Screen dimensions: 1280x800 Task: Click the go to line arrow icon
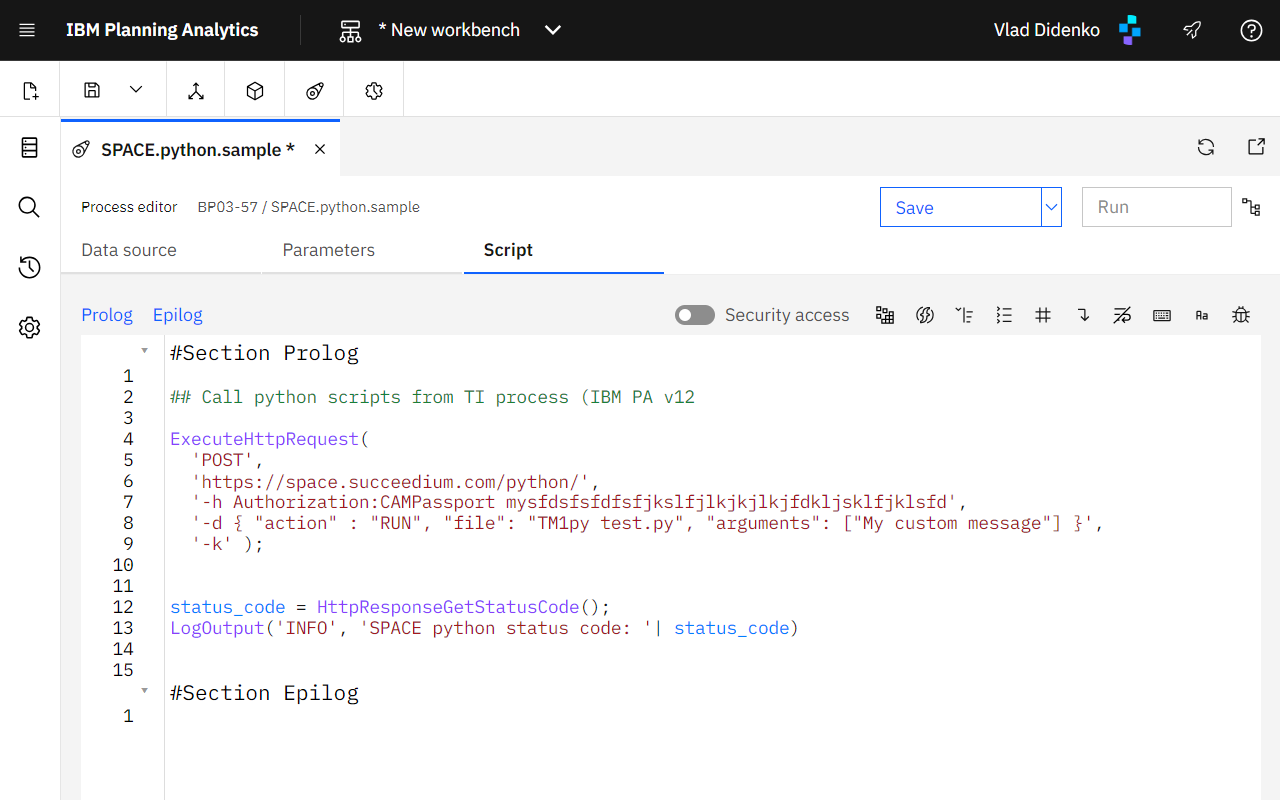coord(1083,315)
